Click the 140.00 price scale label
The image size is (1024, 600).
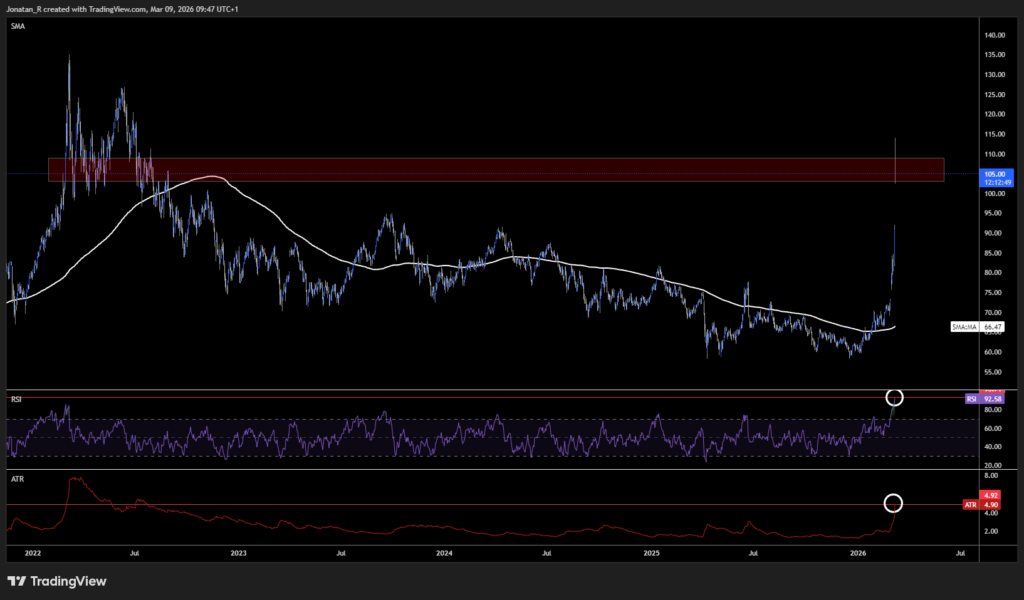tap(994, 35)
